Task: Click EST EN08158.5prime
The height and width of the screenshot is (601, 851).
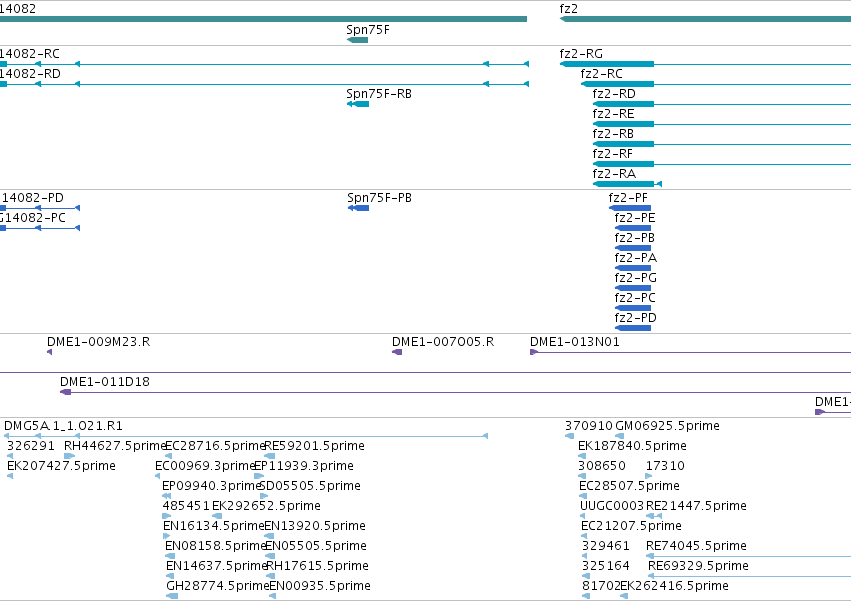Action: click(x=216, y=546)
